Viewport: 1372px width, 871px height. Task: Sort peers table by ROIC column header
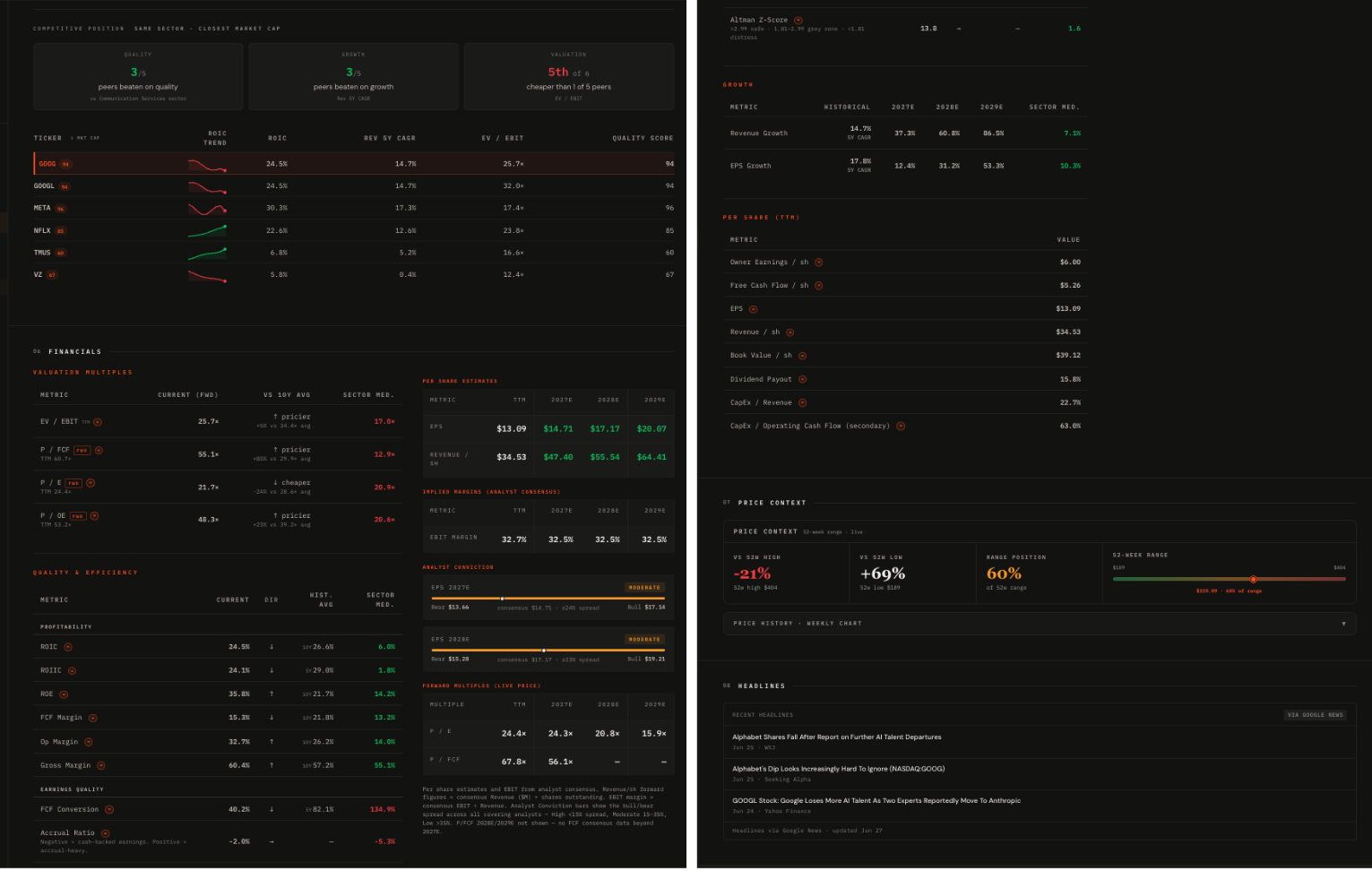click(278, 138)
